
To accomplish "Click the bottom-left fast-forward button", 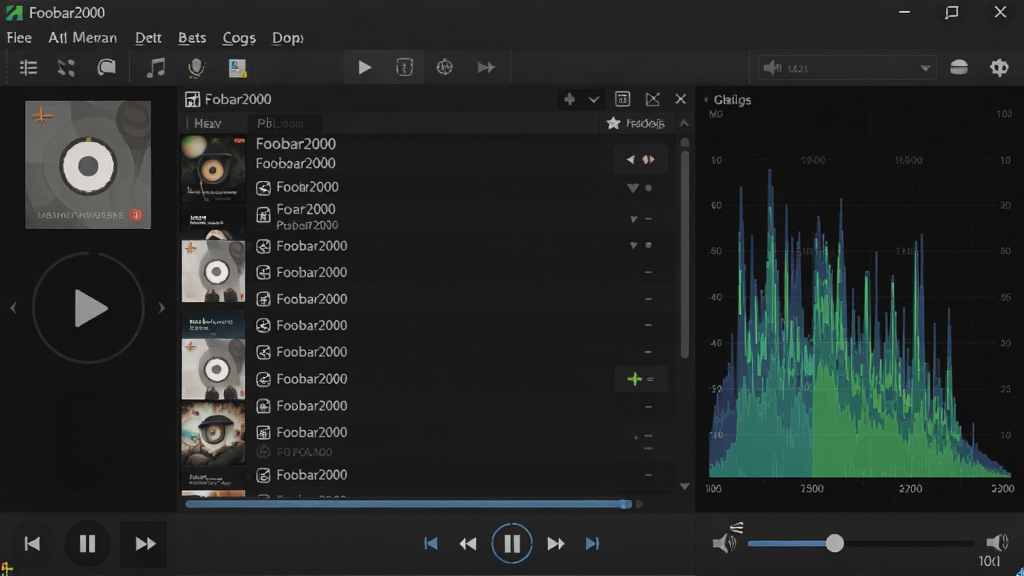I will (145, 543).
